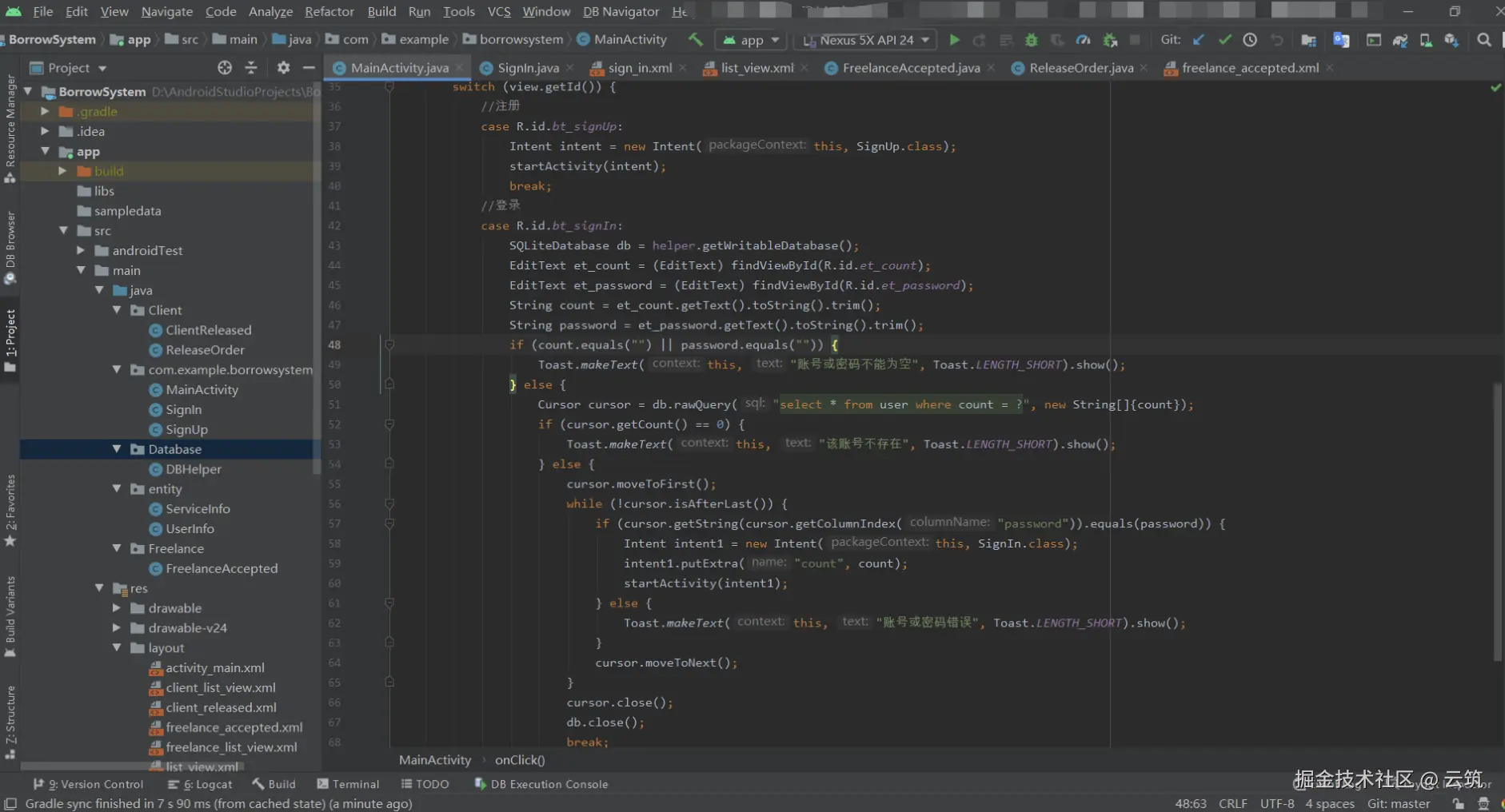Open Project panel settings gear

point(283,68)
